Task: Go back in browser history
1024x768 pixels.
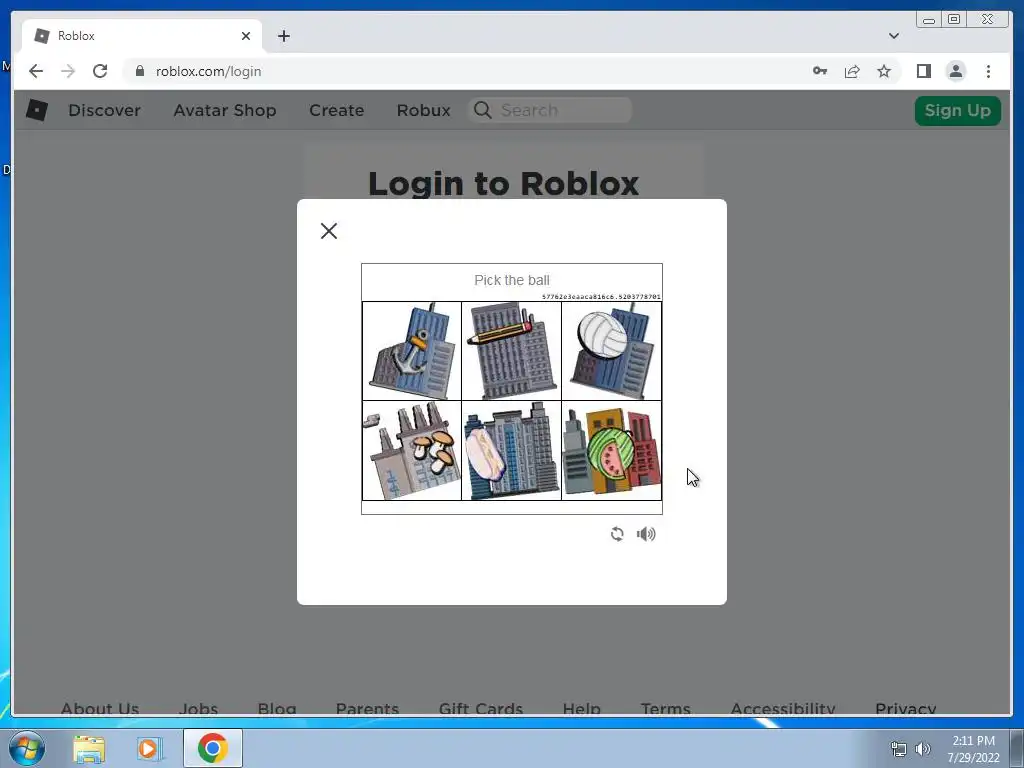Action: pos(36,71)
